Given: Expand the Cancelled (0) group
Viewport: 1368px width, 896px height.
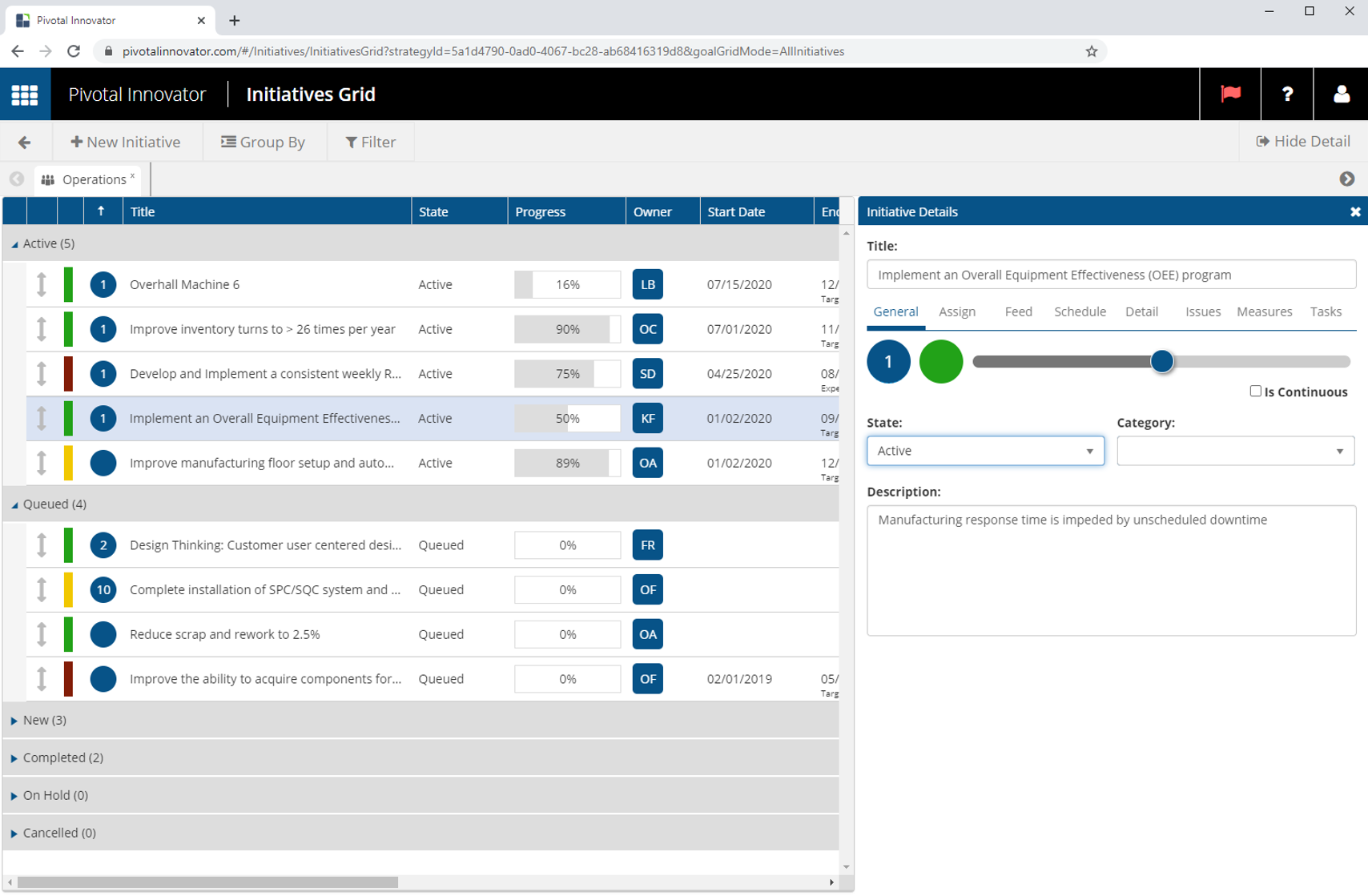Looking at the screenshot, I should coord(14,834).
